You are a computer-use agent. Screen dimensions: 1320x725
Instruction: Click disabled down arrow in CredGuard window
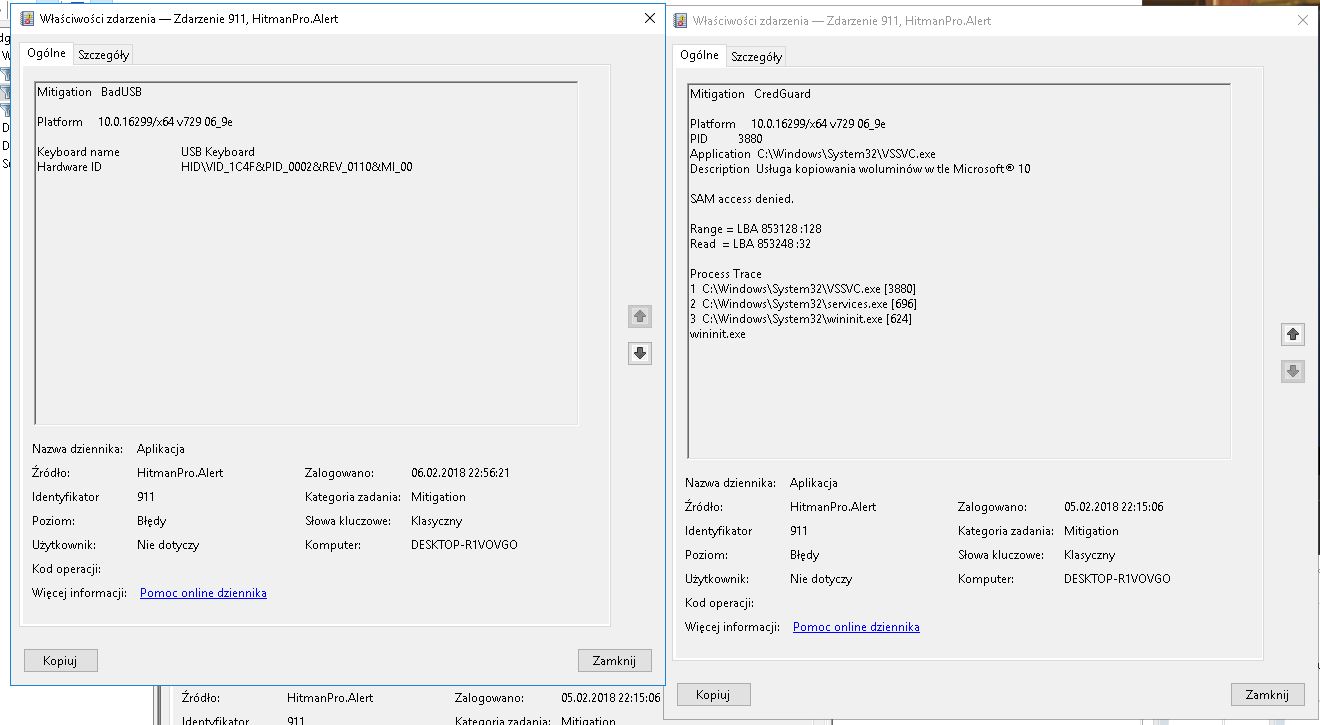pos(1293,371)
